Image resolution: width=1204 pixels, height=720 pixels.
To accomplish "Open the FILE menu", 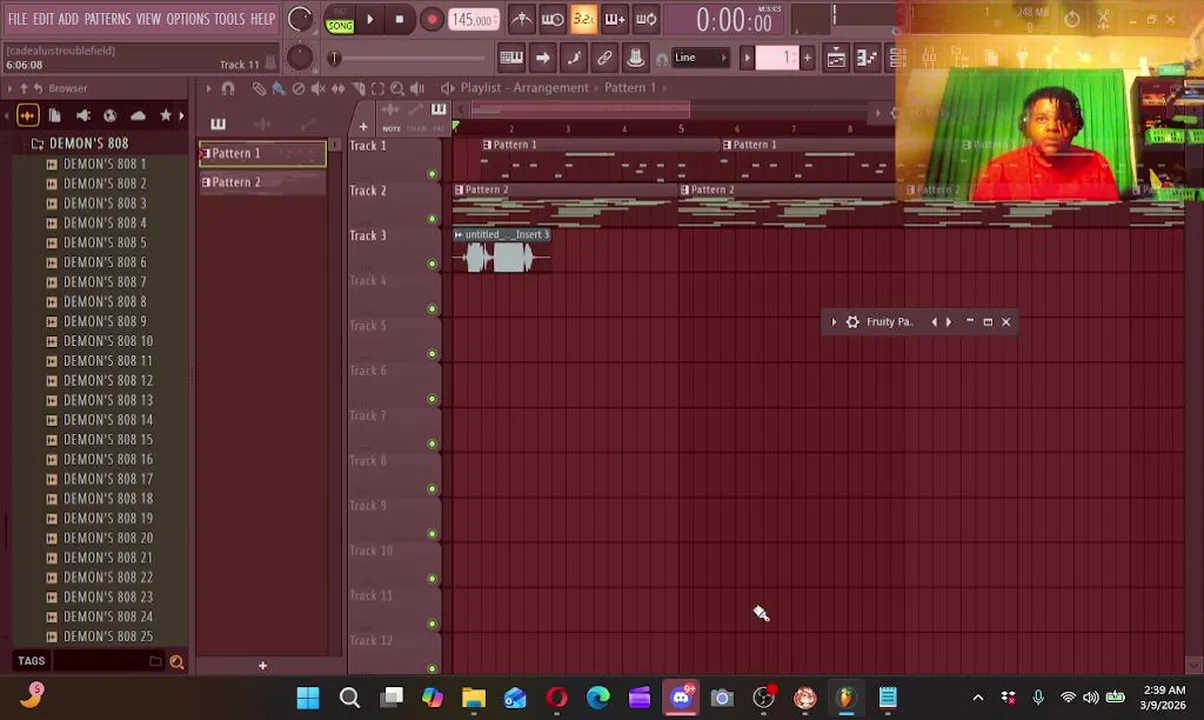I will click(18, 19).
